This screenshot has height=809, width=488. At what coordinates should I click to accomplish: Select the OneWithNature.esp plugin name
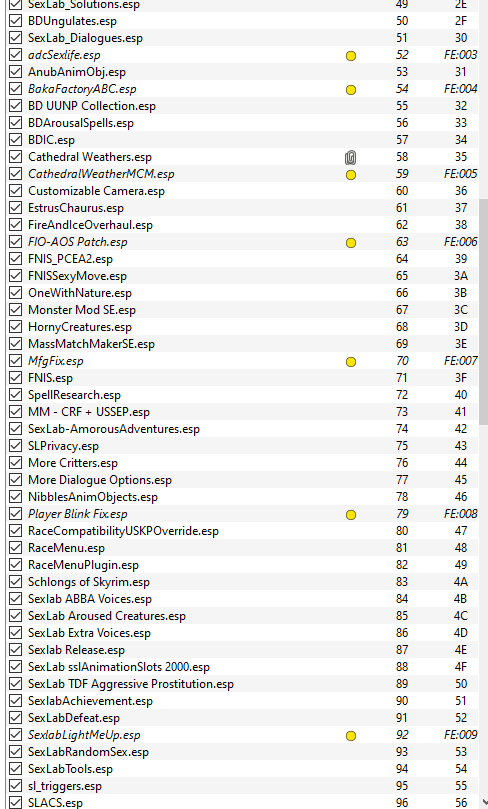(80, 293)
